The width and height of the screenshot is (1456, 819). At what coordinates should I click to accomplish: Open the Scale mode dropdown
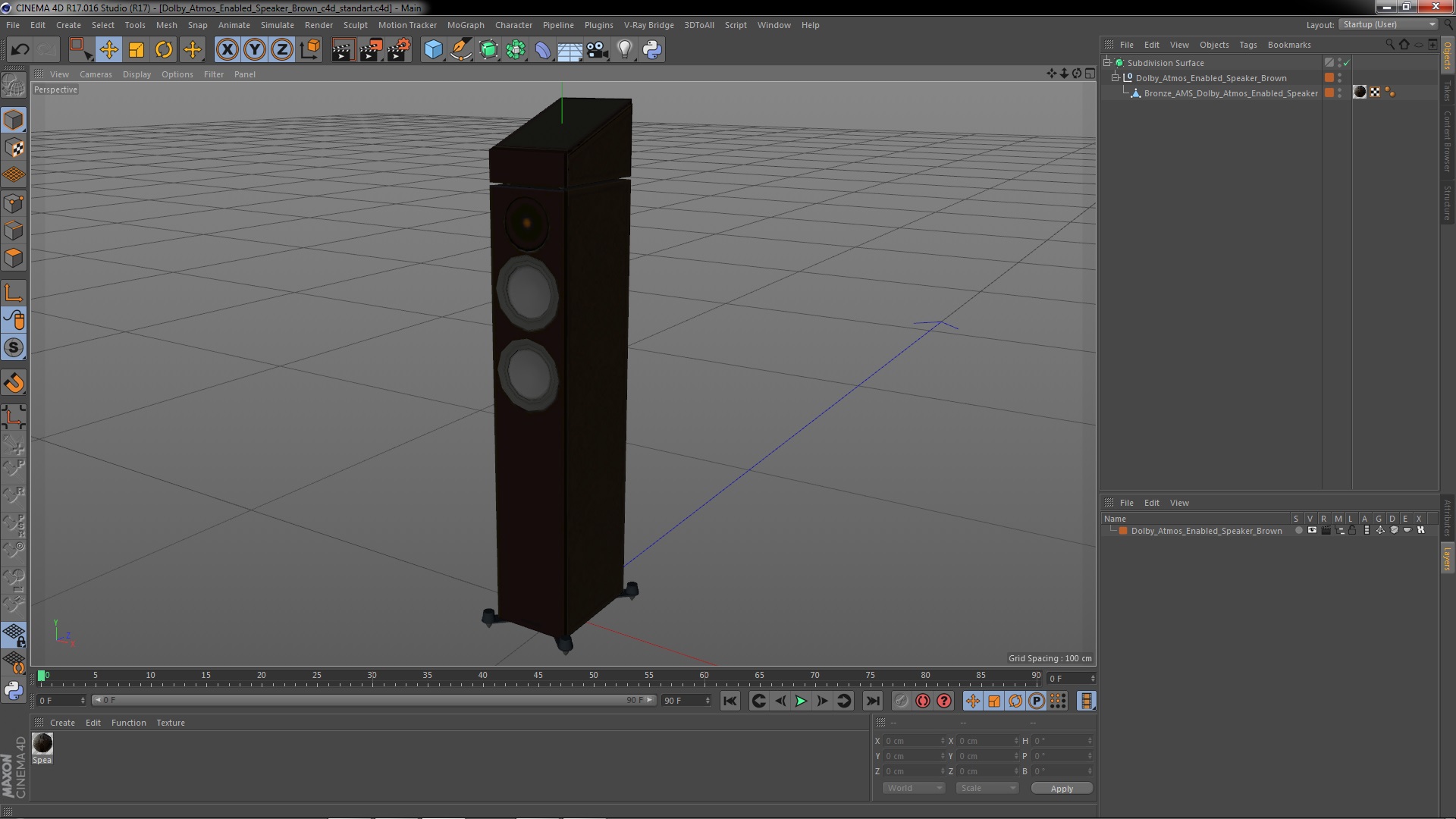(987, 788)
